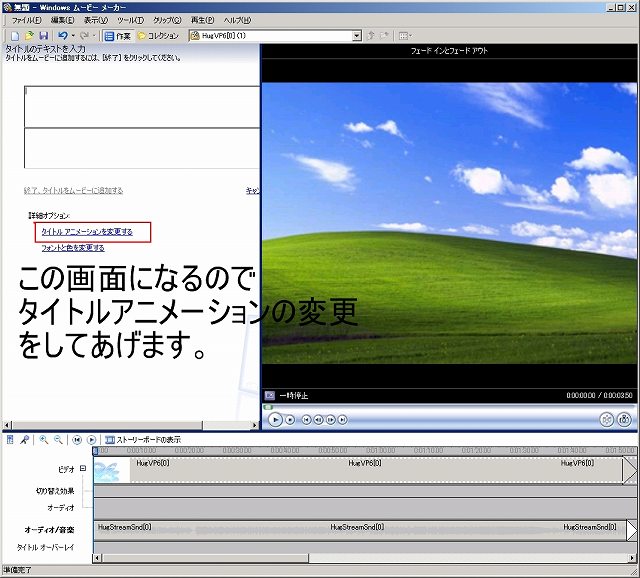Click the 終了、タイトルをムービーに追加する link

(x=73, y=191)
